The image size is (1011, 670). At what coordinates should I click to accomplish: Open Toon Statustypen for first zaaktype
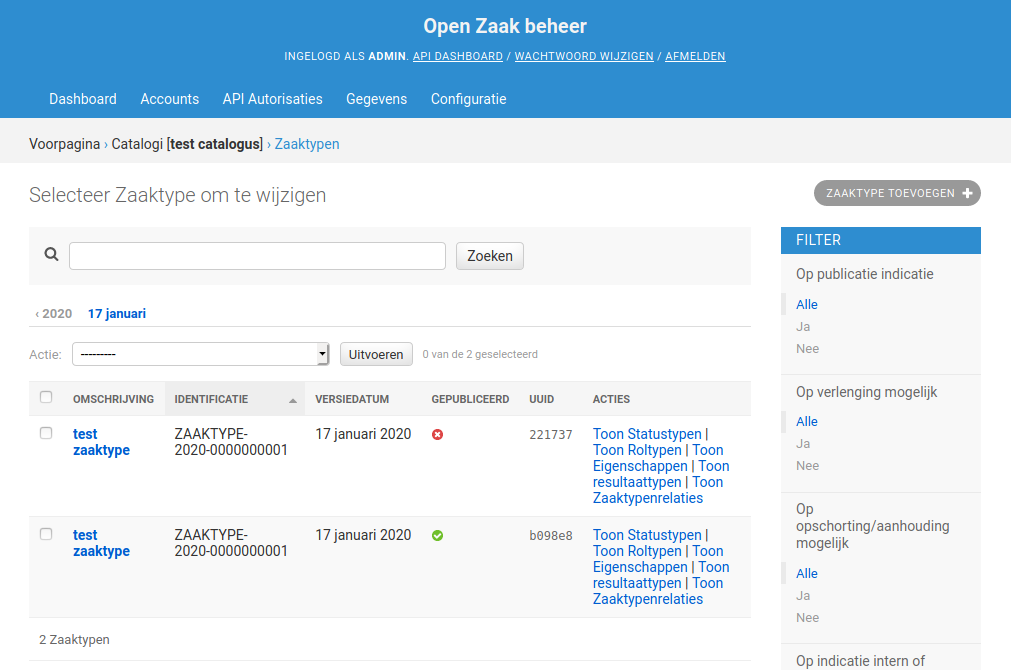pos(647,434)
